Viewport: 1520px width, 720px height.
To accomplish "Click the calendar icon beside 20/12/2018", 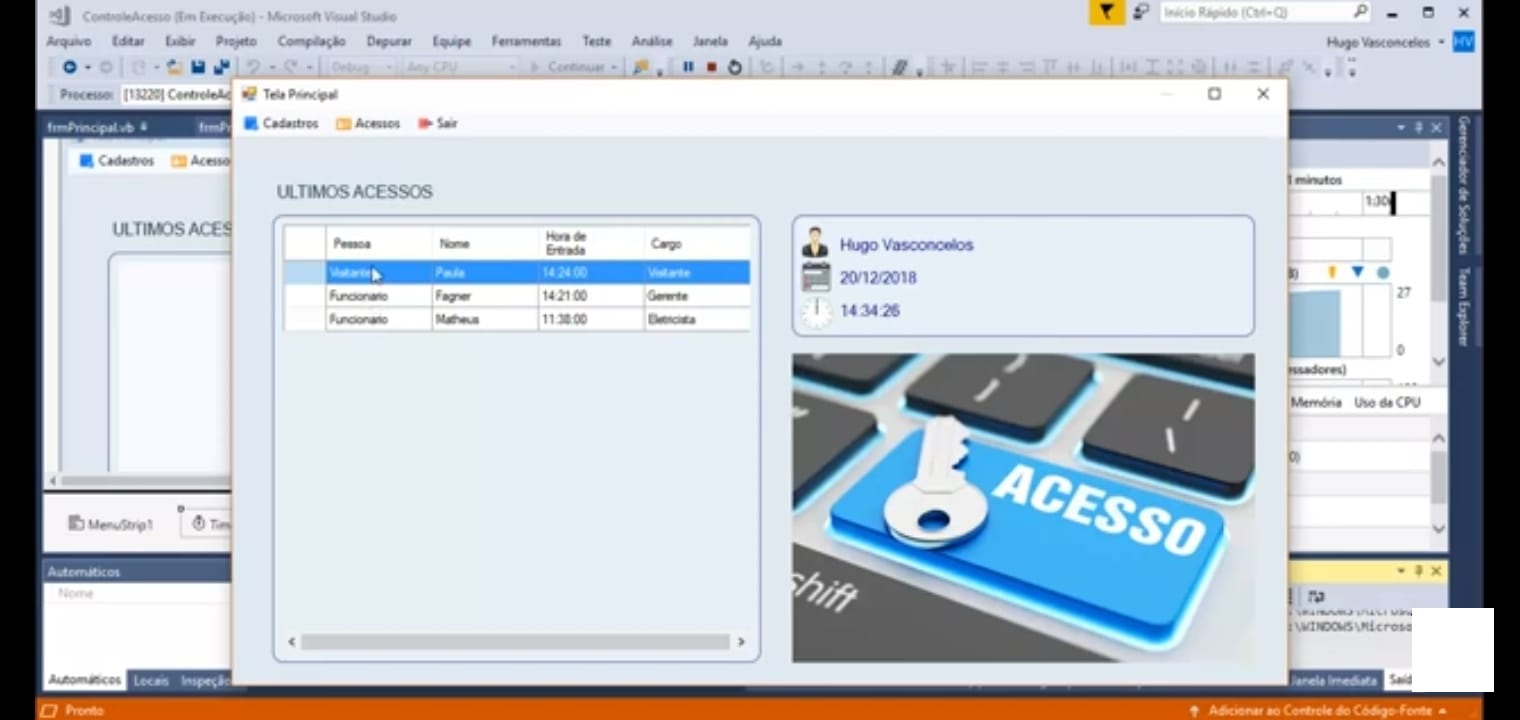I will 816,277.
